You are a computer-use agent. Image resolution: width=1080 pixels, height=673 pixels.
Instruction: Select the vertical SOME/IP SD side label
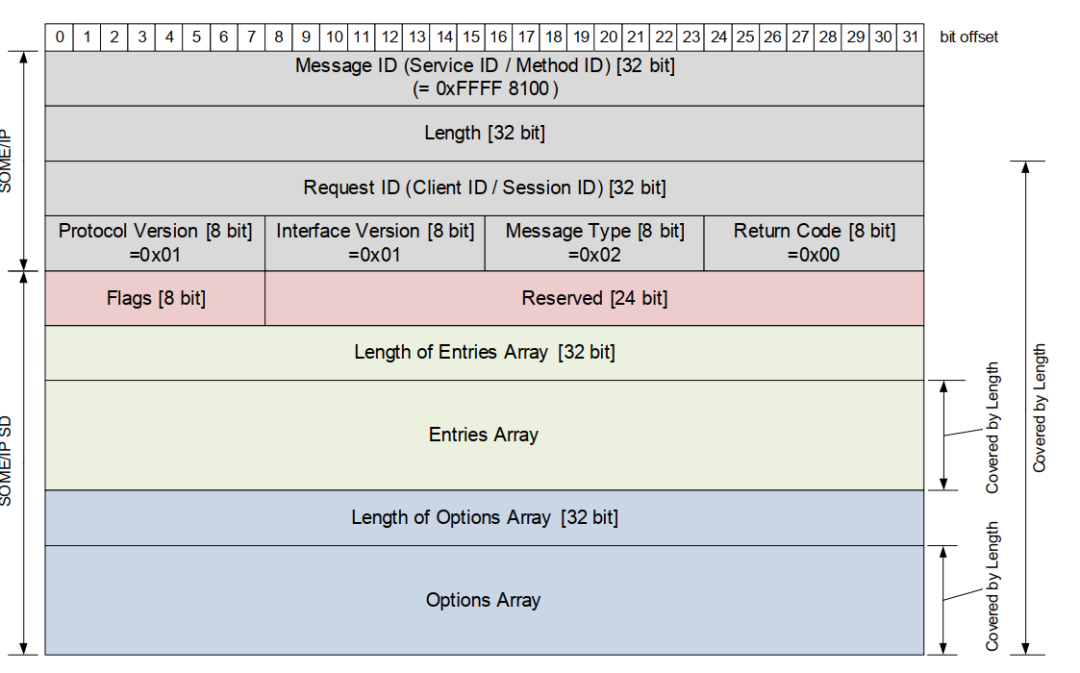[8, 462]
